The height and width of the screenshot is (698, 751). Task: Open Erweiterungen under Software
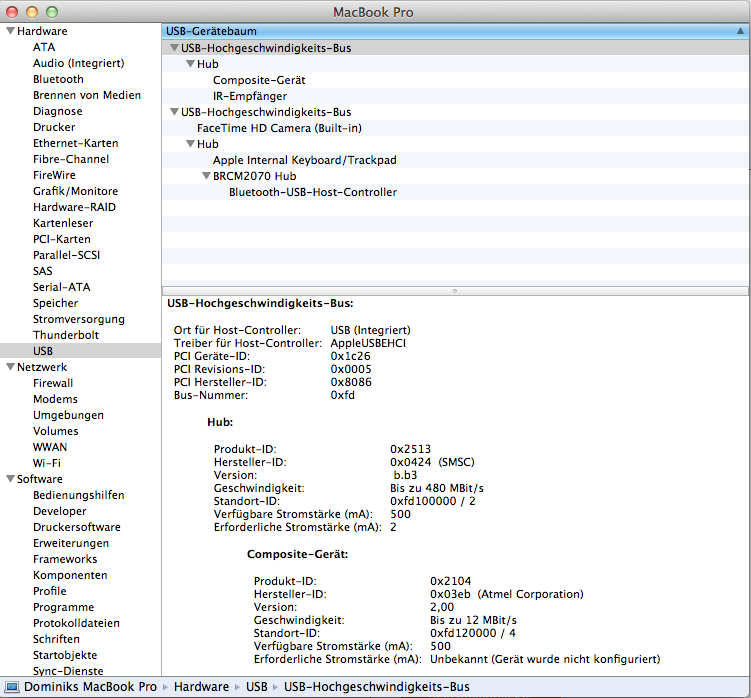(71, 543)
